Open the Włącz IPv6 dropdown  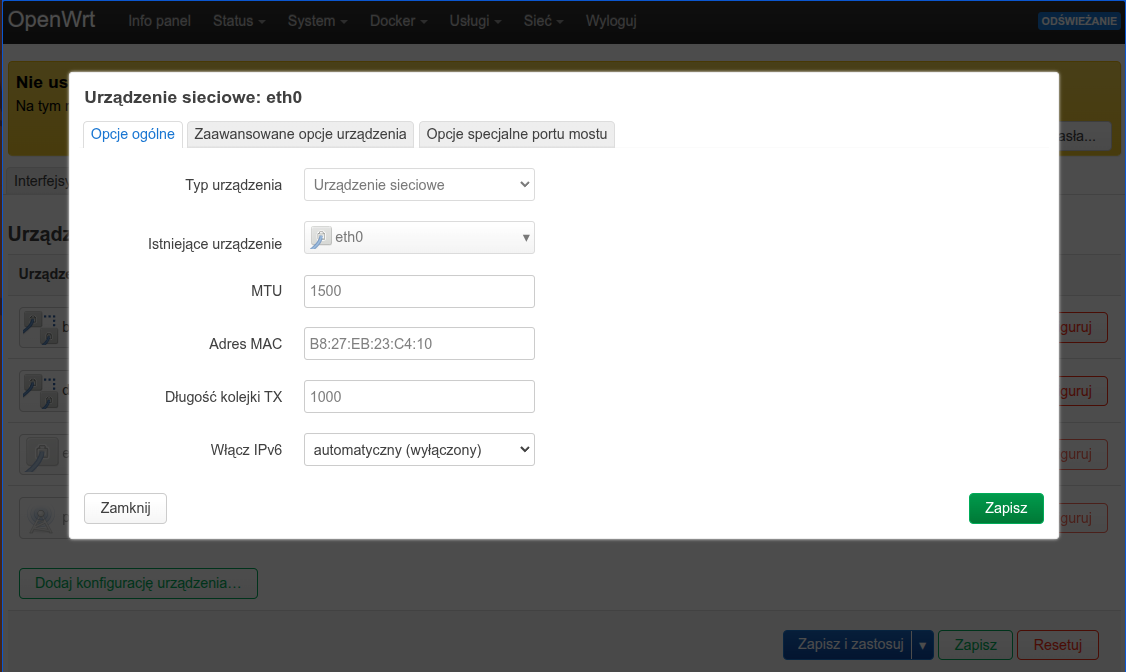tap(419, 450)
